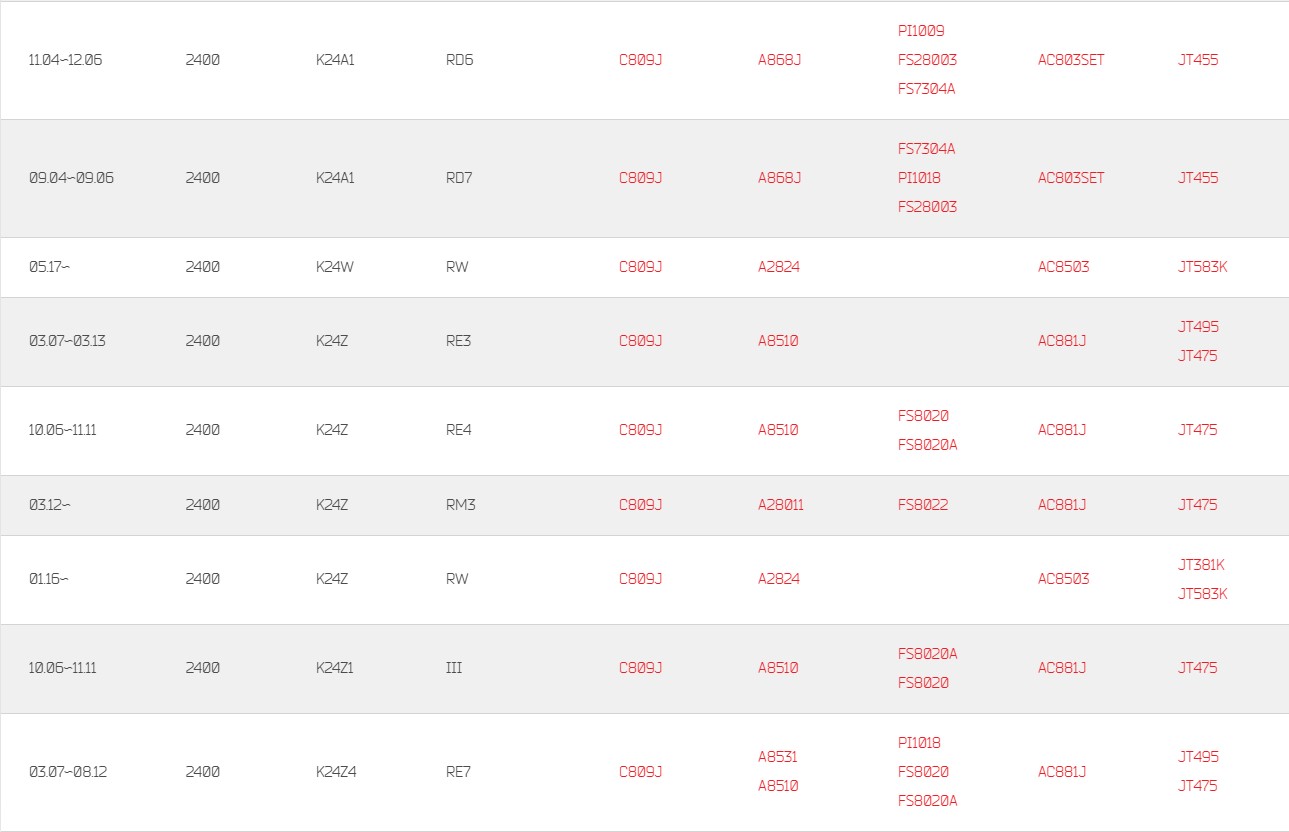Select FS8020A in the RE4 row
Viewport: 1289px width, 832px height.
(927, 445)
